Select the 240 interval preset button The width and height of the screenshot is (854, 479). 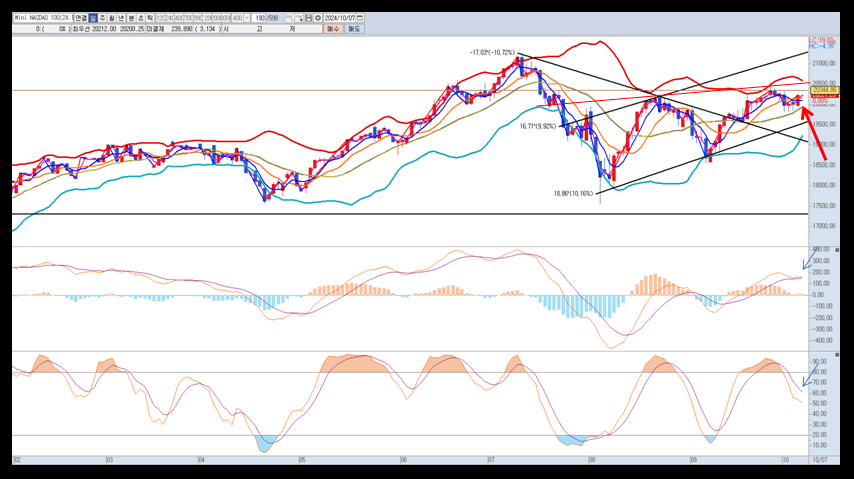pos(169,18)
